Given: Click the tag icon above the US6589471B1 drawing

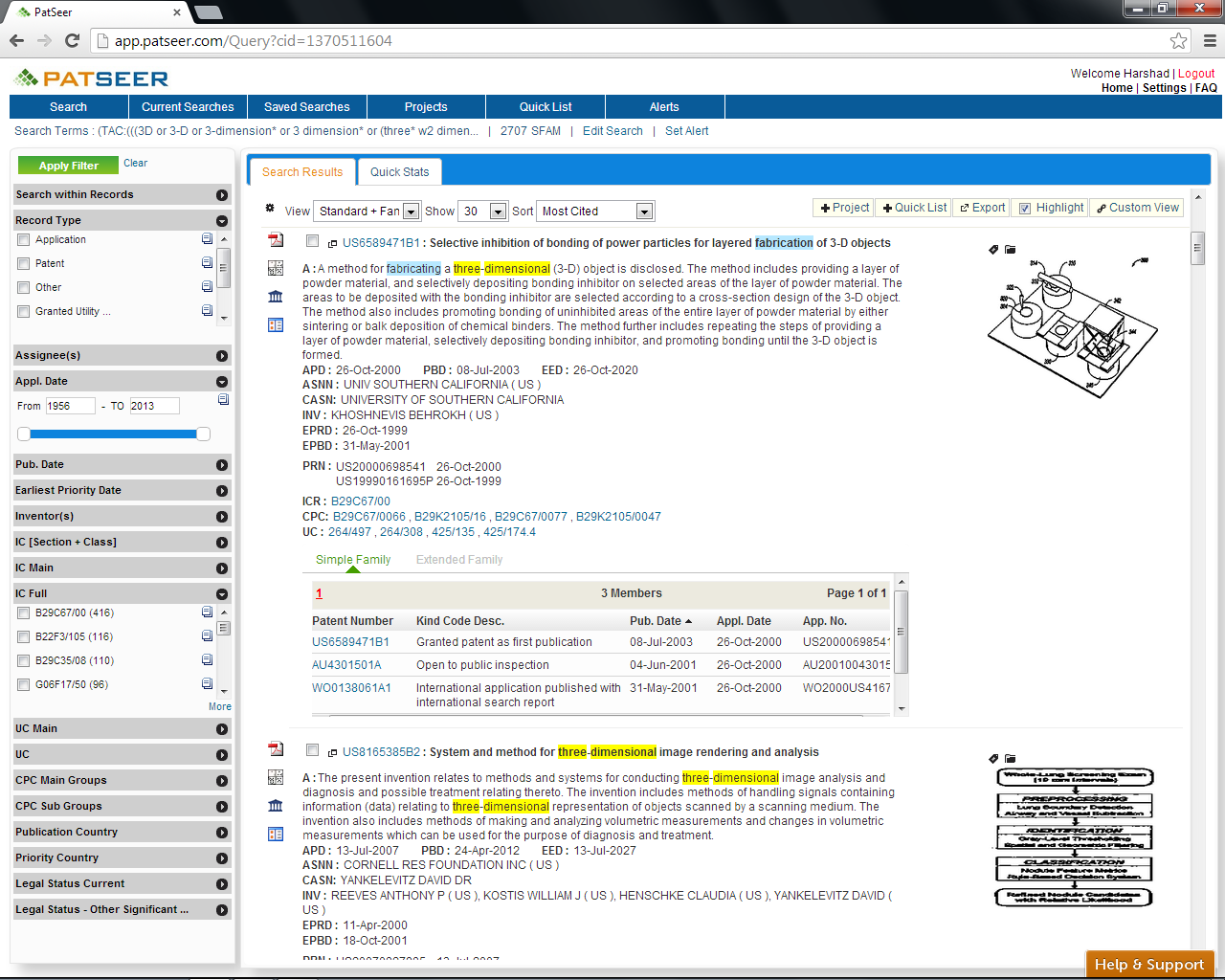Looking at the screenshot, I should coord(993,249).
